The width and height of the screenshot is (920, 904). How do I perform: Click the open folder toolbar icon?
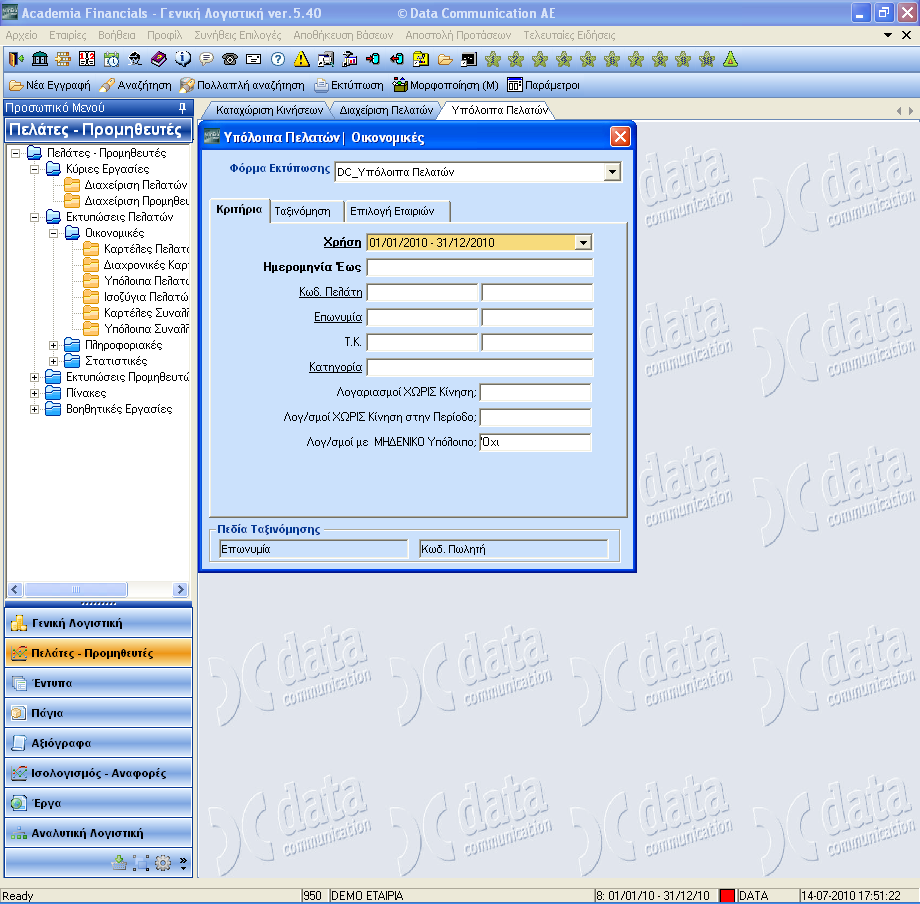tap(445, 59)
